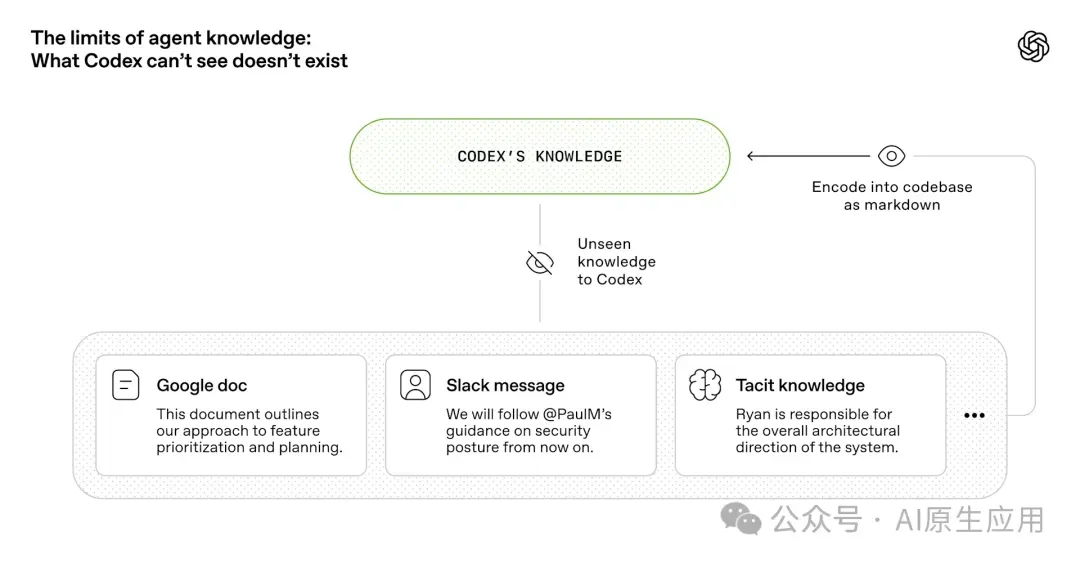Click the Google doc card description text
The width and height of the screenshot is (1080, 563).
(249, 431)
